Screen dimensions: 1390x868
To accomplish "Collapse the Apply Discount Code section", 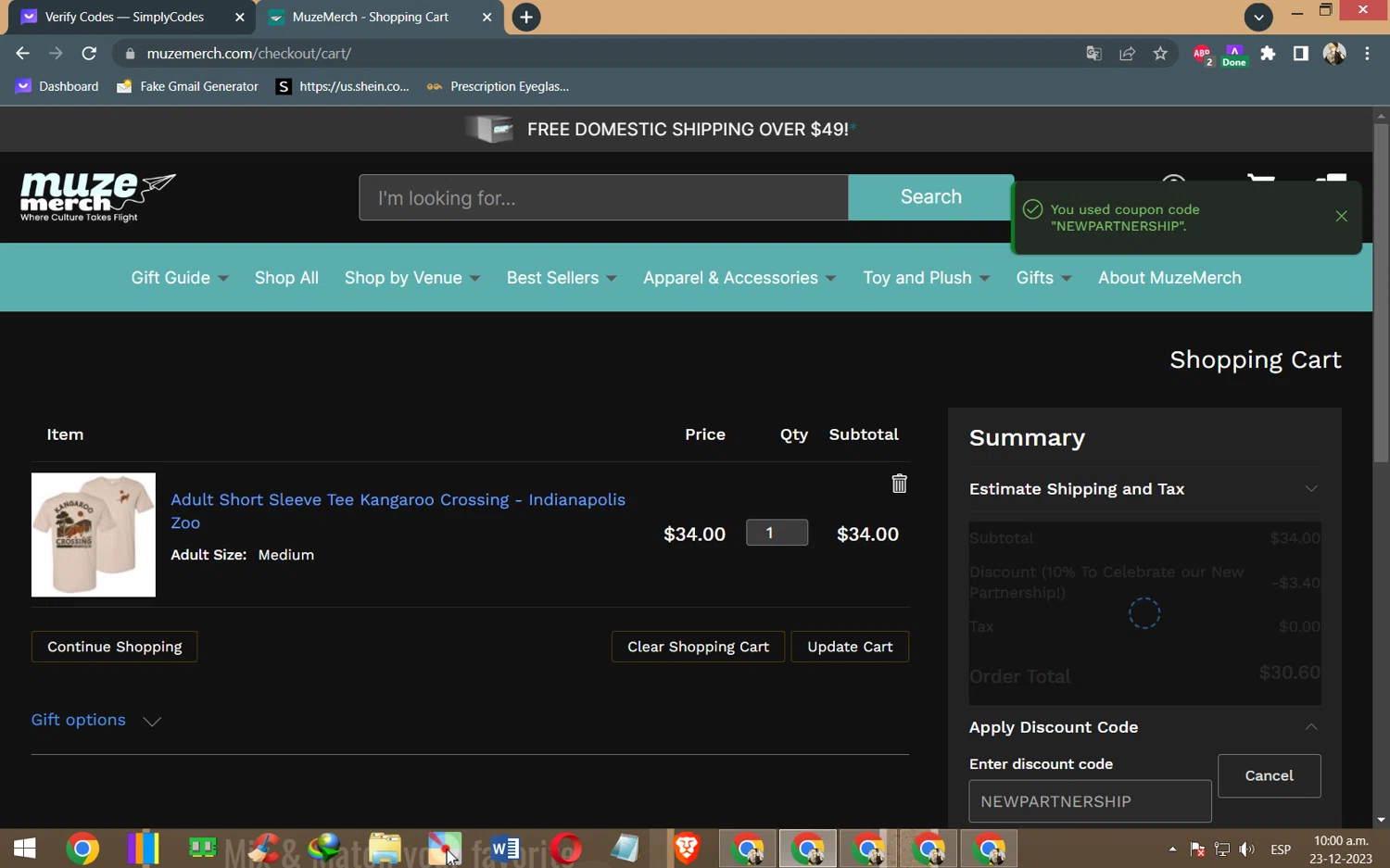I will (x=1144, y=727).
